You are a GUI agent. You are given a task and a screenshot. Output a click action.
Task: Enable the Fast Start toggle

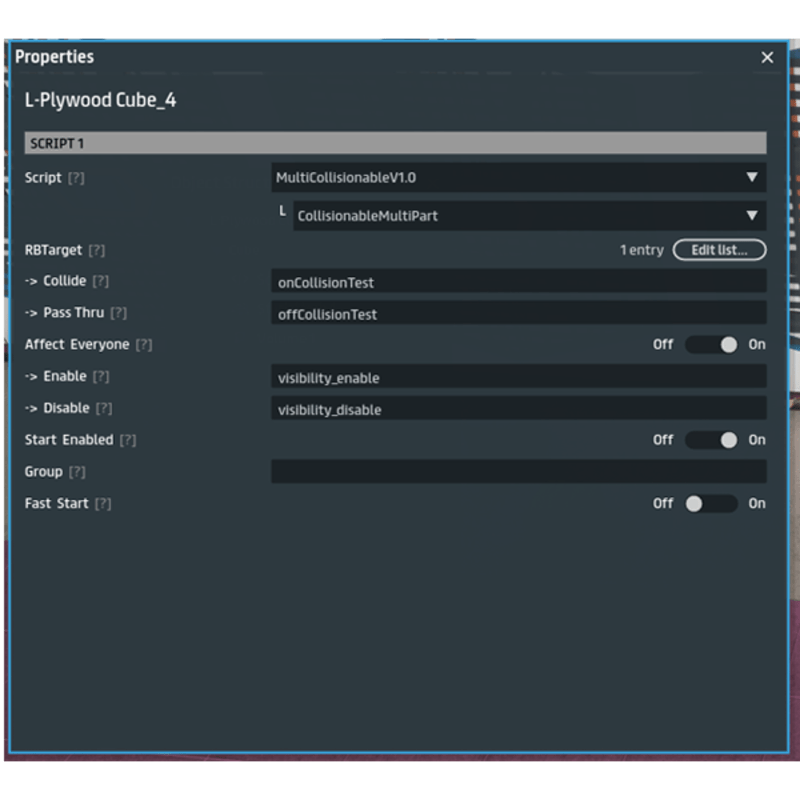pyautogui.click(x=711, y=504)
